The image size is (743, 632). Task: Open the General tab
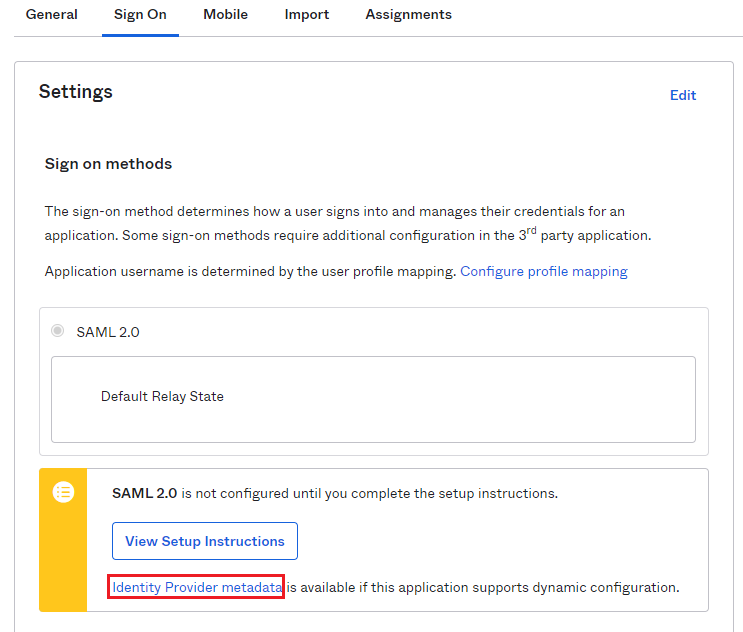click(x=51, y=15)
